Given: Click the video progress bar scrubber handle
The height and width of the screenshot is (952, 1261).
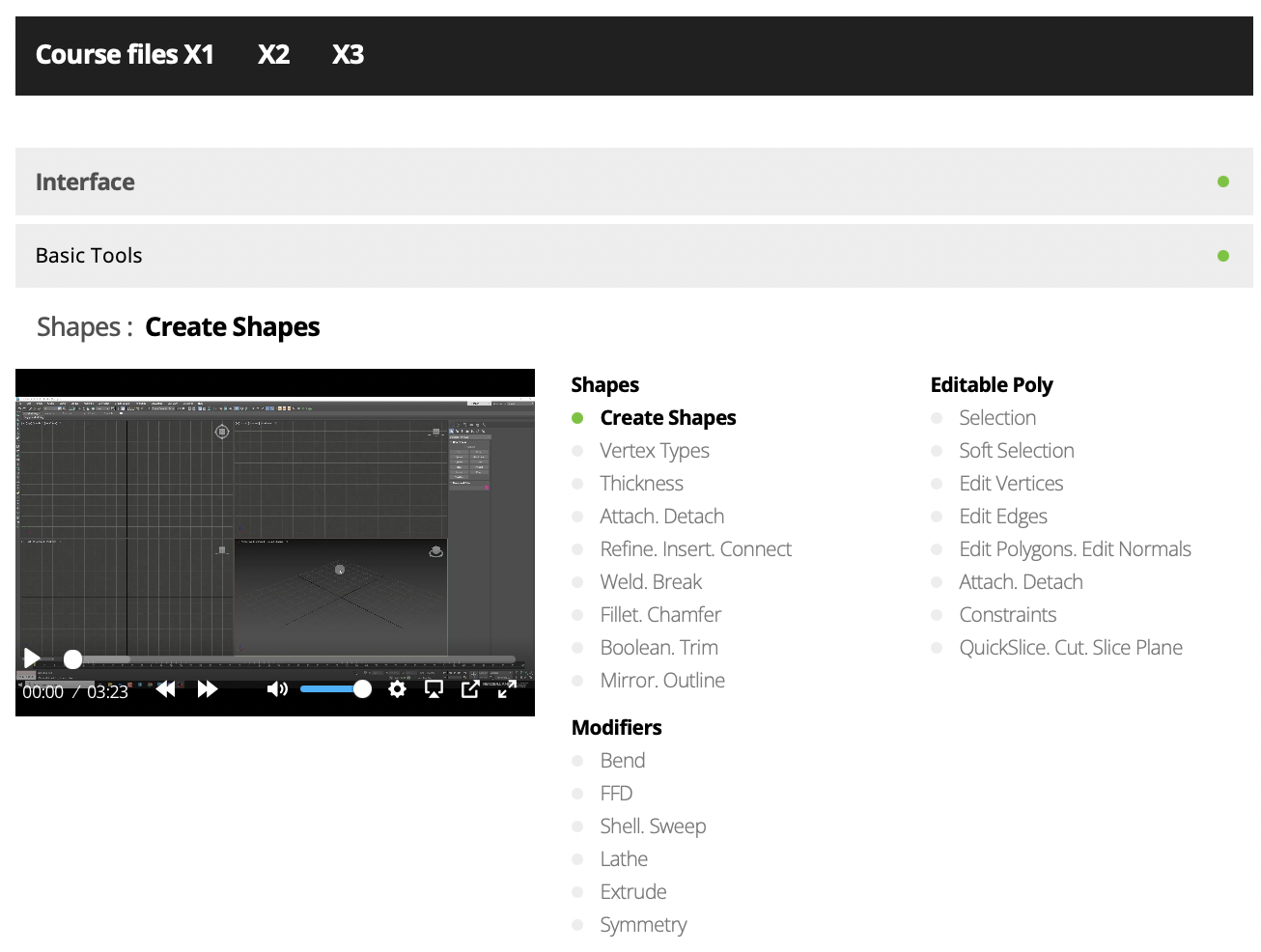Looking at the screenshot, I should tap(72, 658).
